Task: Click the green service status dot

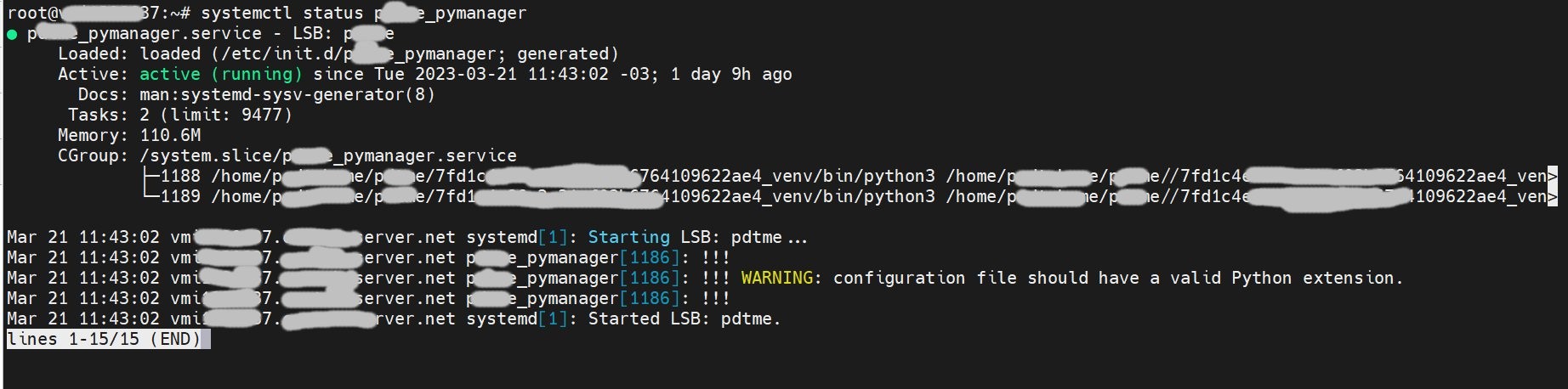Action: (12, 35)
